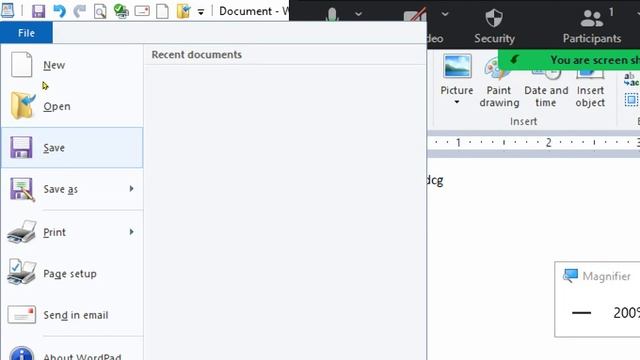640x360 pixels.
Task: Click the Magnifier zoom out minus button
Action: click(582, 313)
